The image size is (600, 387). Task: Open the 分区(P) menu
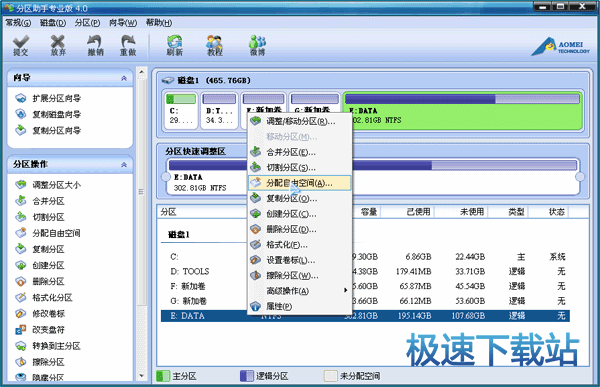point(88,23)
